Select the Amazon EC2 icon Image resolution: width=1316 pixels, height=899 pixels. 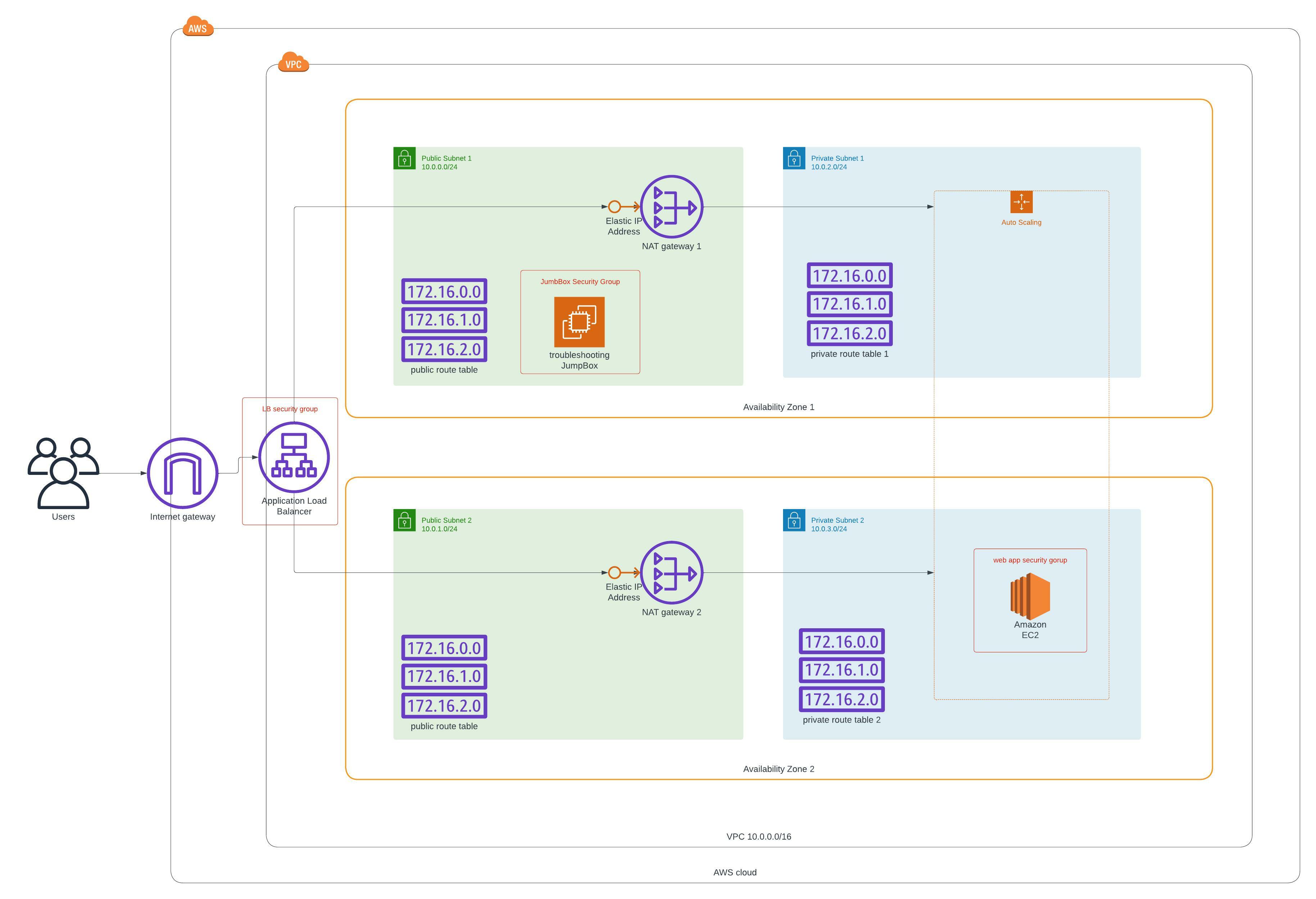1030,596
